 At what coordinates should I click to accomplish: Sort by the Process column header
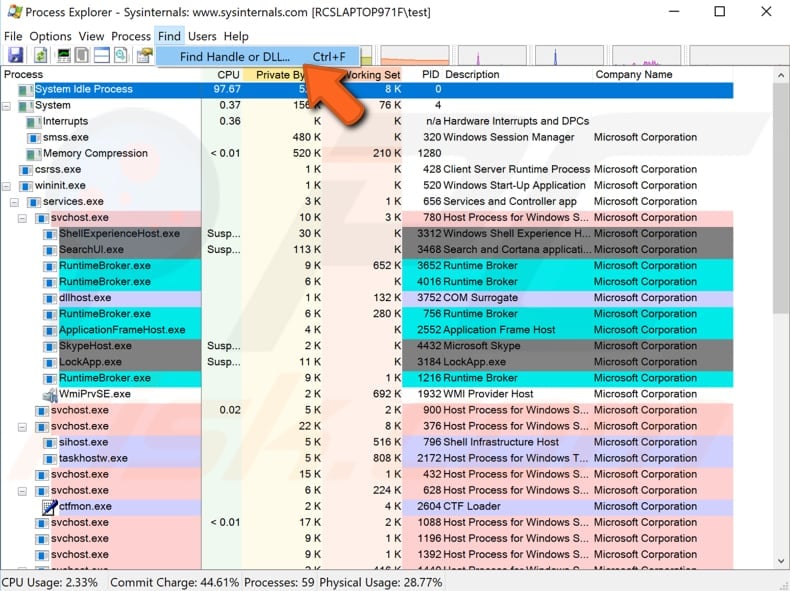[x=101, y=75]
